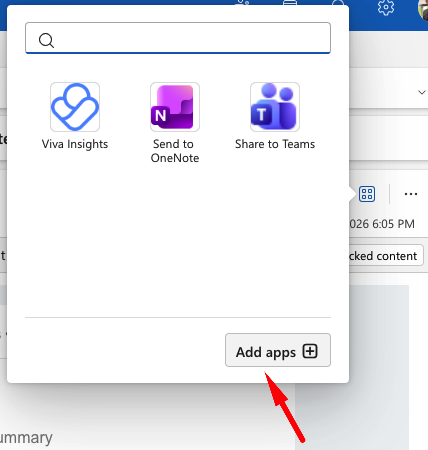Open the Viva Insights app icon
The height and width of the screenshot is (450, 428).
click(75, 107)
